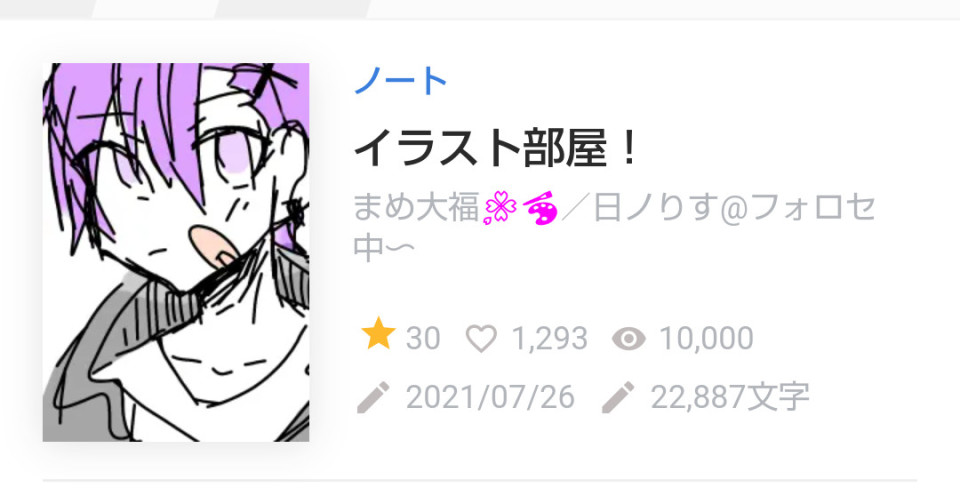Click the pencil icon beside 2021/07/26
This screenshot has width=960, height=496.
[373, 397]
